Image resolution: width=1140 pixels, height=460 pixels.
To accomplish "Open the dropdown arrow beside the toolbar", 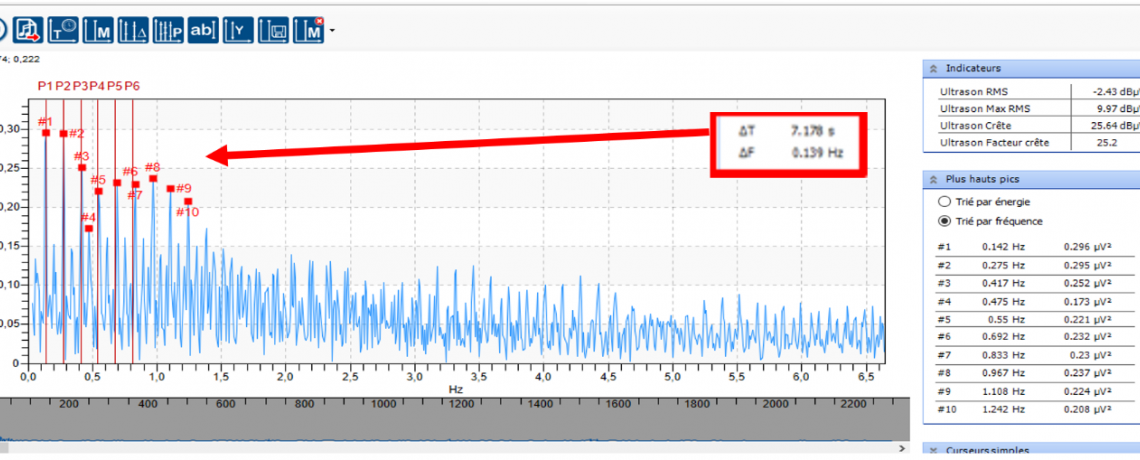I will (x=332, y=31).
